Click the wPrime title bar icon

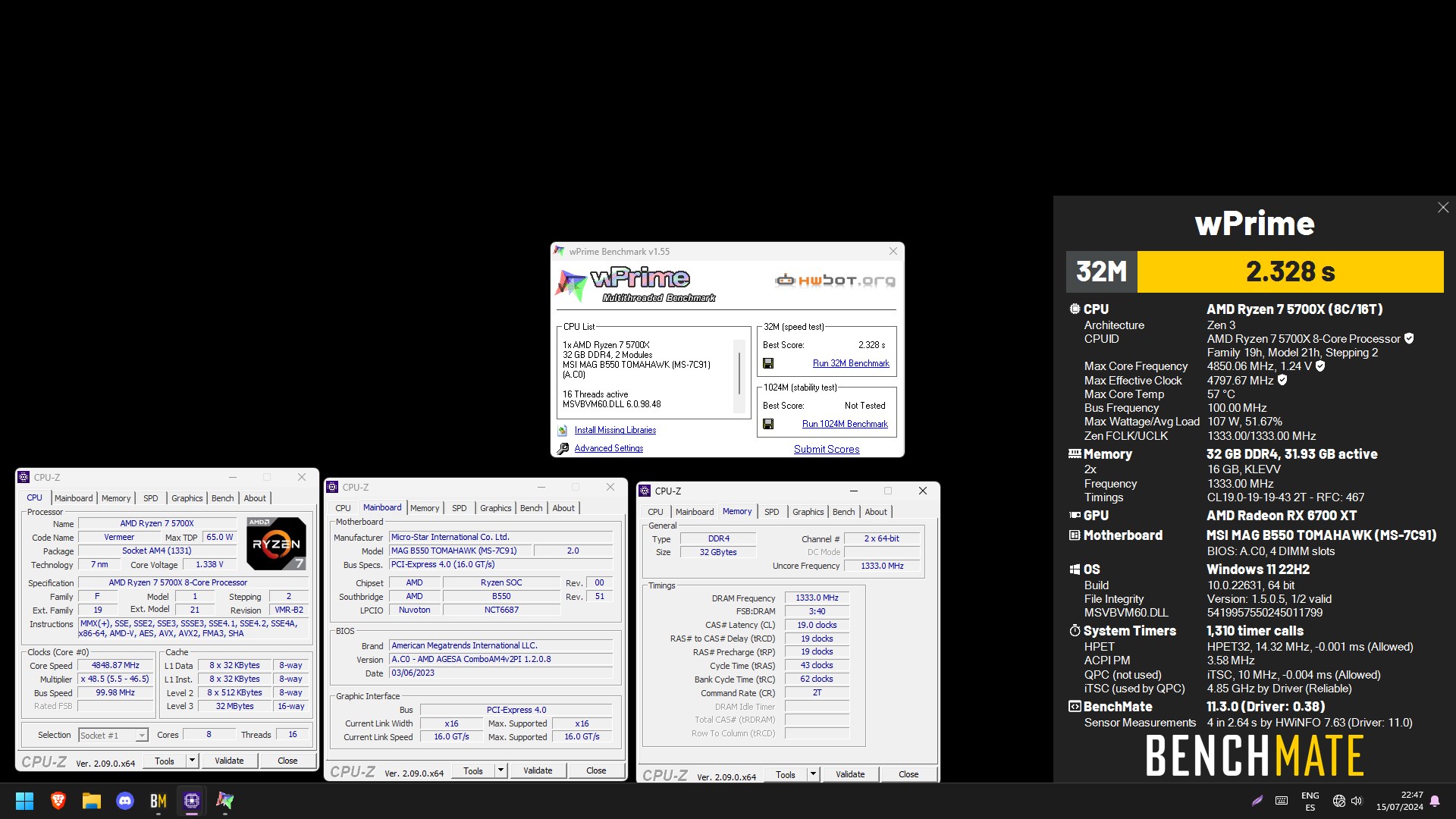(560, 252)
